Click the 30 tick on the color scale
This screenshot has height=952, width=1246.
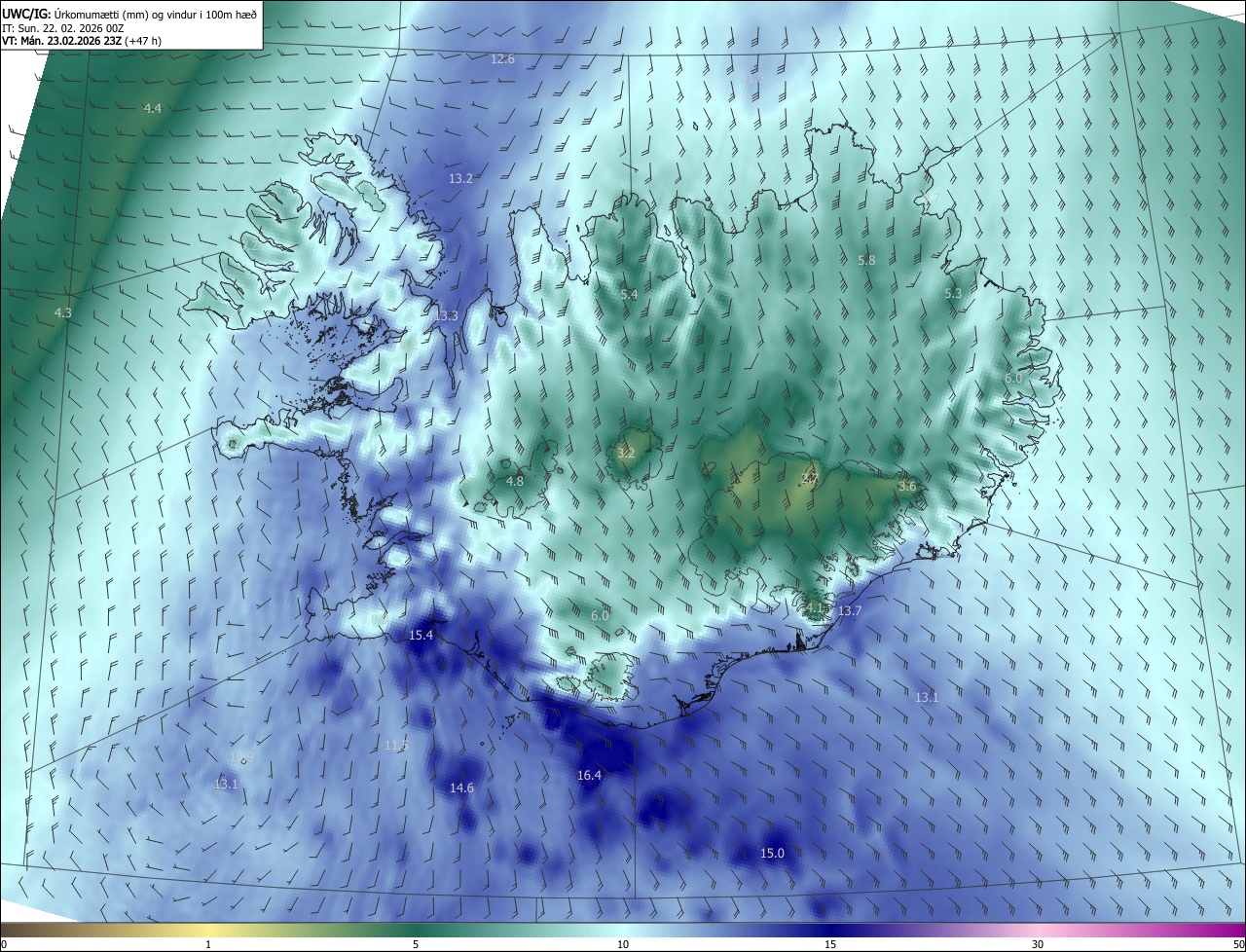1038,944
